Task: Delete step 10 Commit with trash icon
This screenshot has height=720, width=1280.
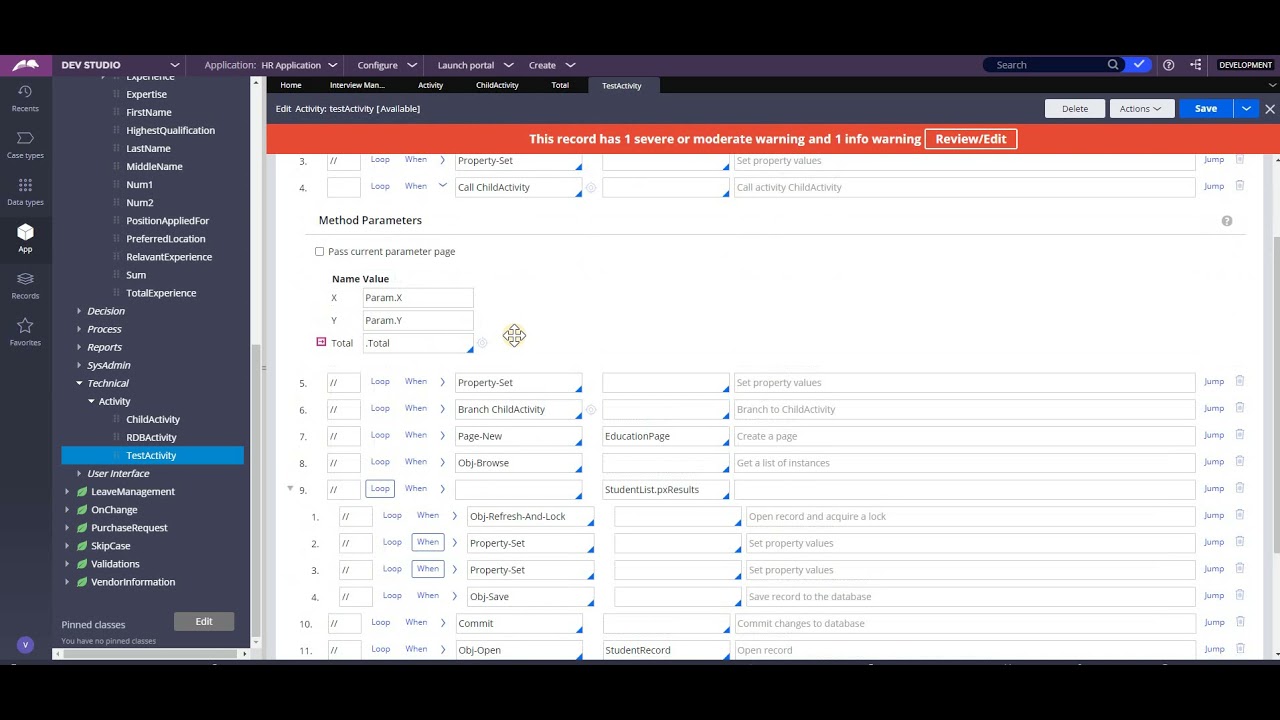Action: [1240, 622]
